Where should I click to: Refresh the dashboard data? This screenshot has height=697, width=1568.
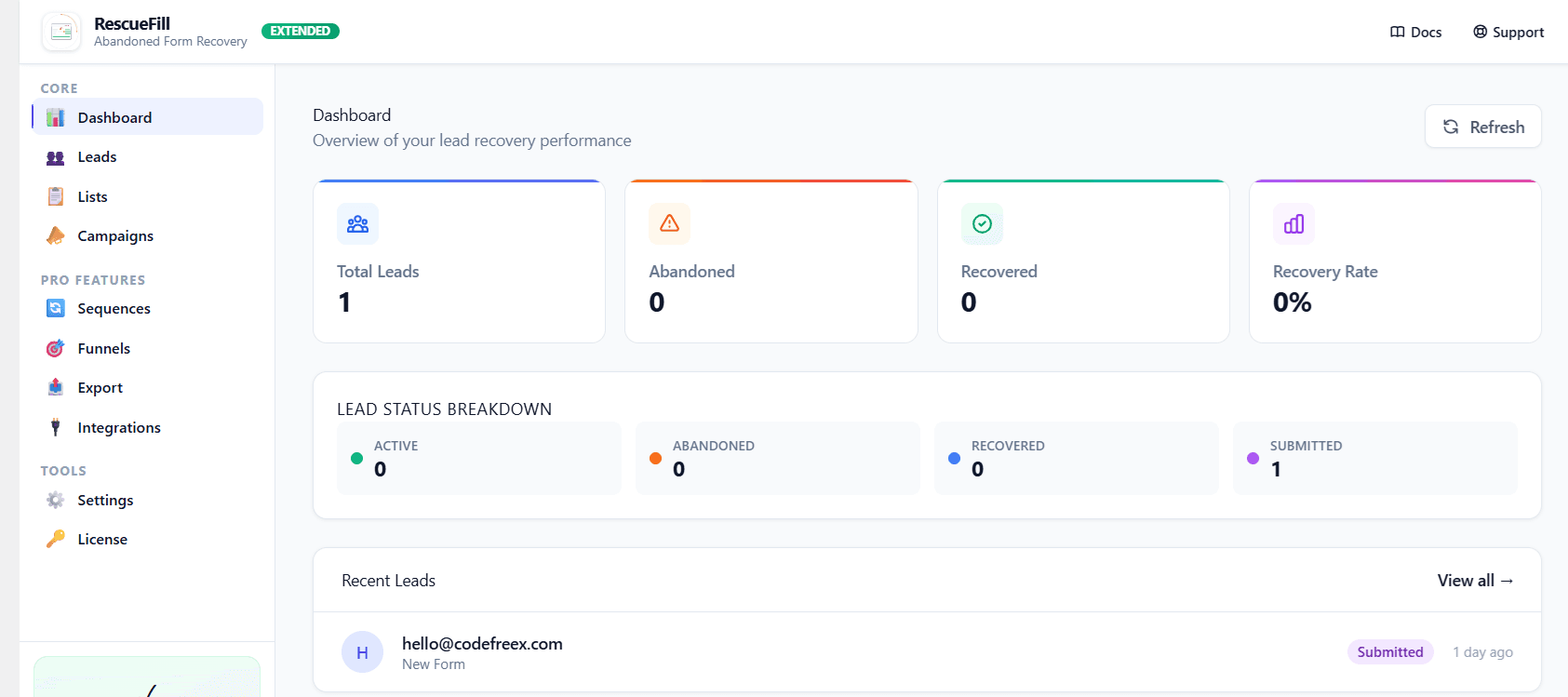pyautogui.click(x=1482, y=127)
